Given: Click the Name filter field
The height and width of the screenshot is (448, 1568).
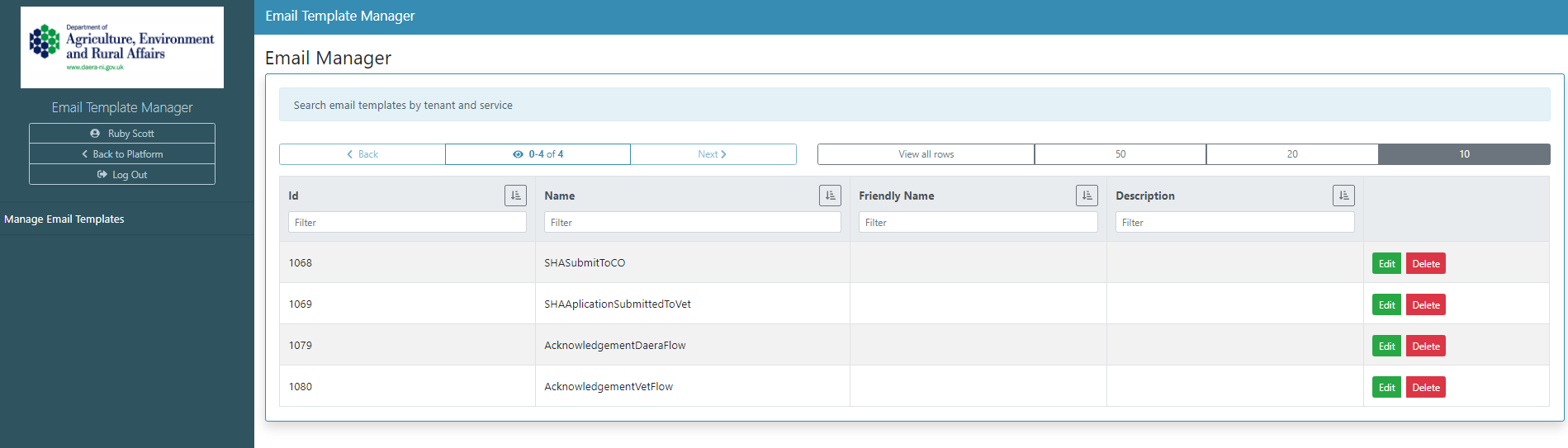Looking at the screenshot, I should [692, 223].
